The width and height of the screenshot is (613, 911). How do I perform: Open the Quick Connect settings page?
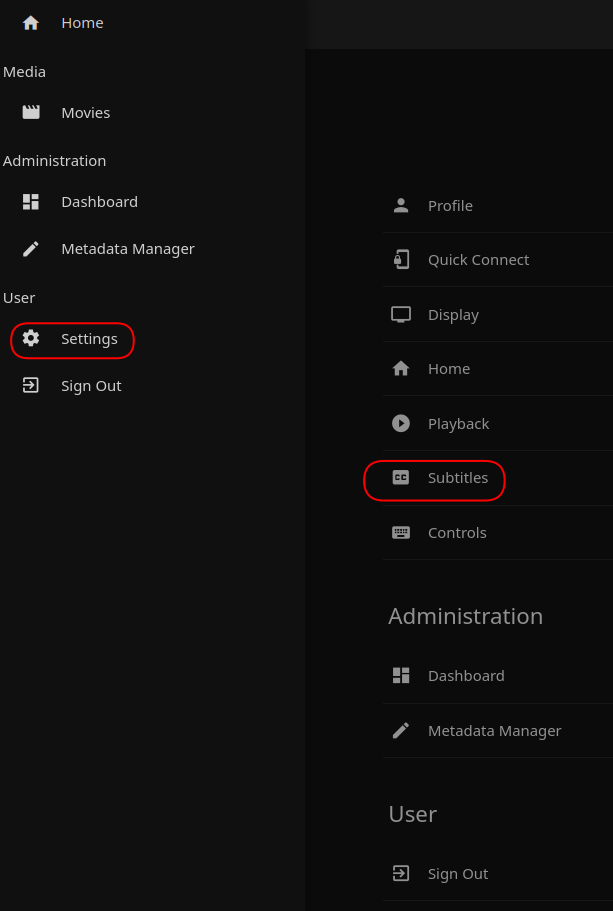[478, 260]
